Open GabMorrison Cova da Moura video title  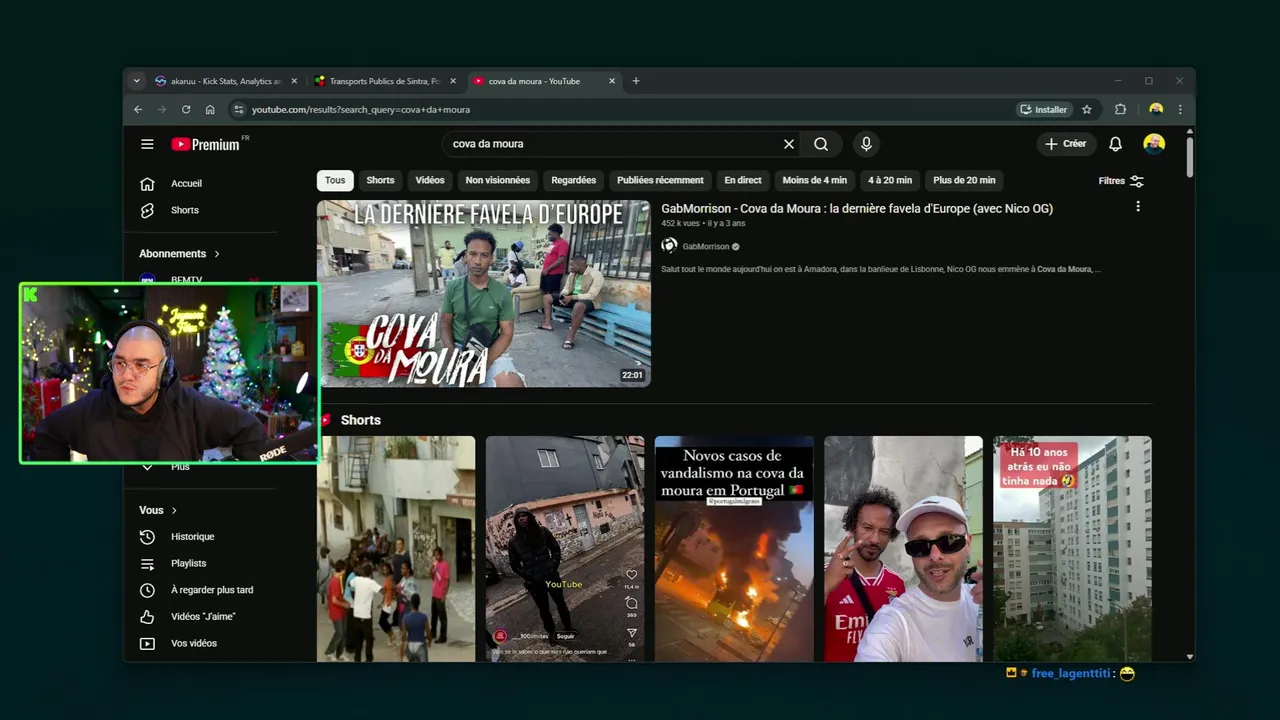pyautogui.click(x=857, y=209)
